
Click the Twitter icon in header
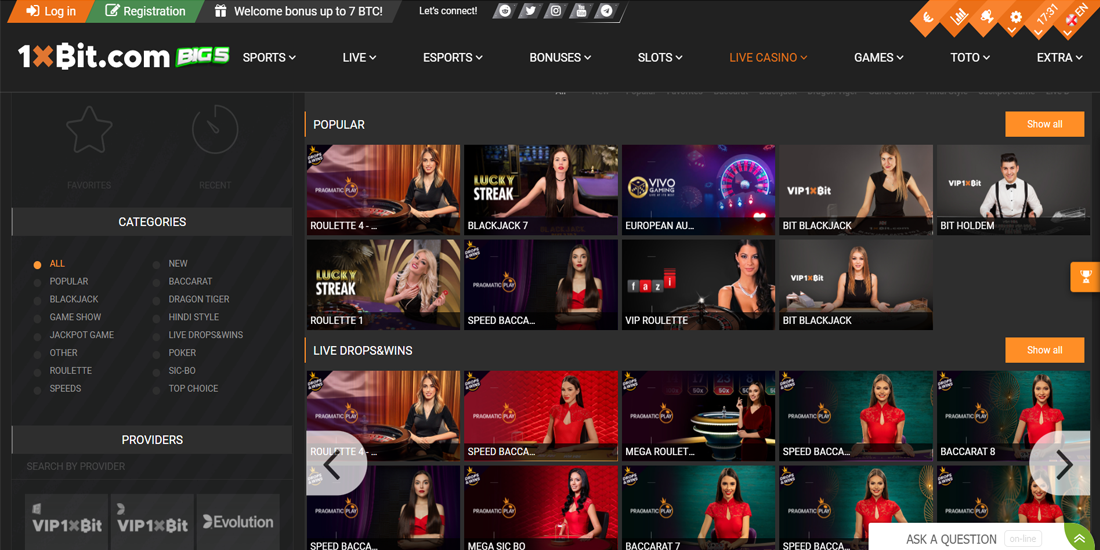point(530,11)
